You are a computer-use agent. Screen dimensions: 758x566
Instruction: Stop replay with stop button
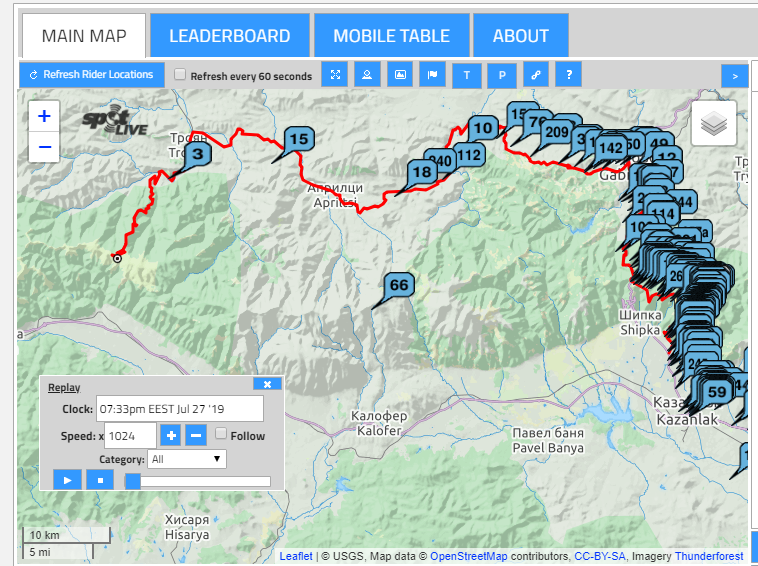point(100,480)
